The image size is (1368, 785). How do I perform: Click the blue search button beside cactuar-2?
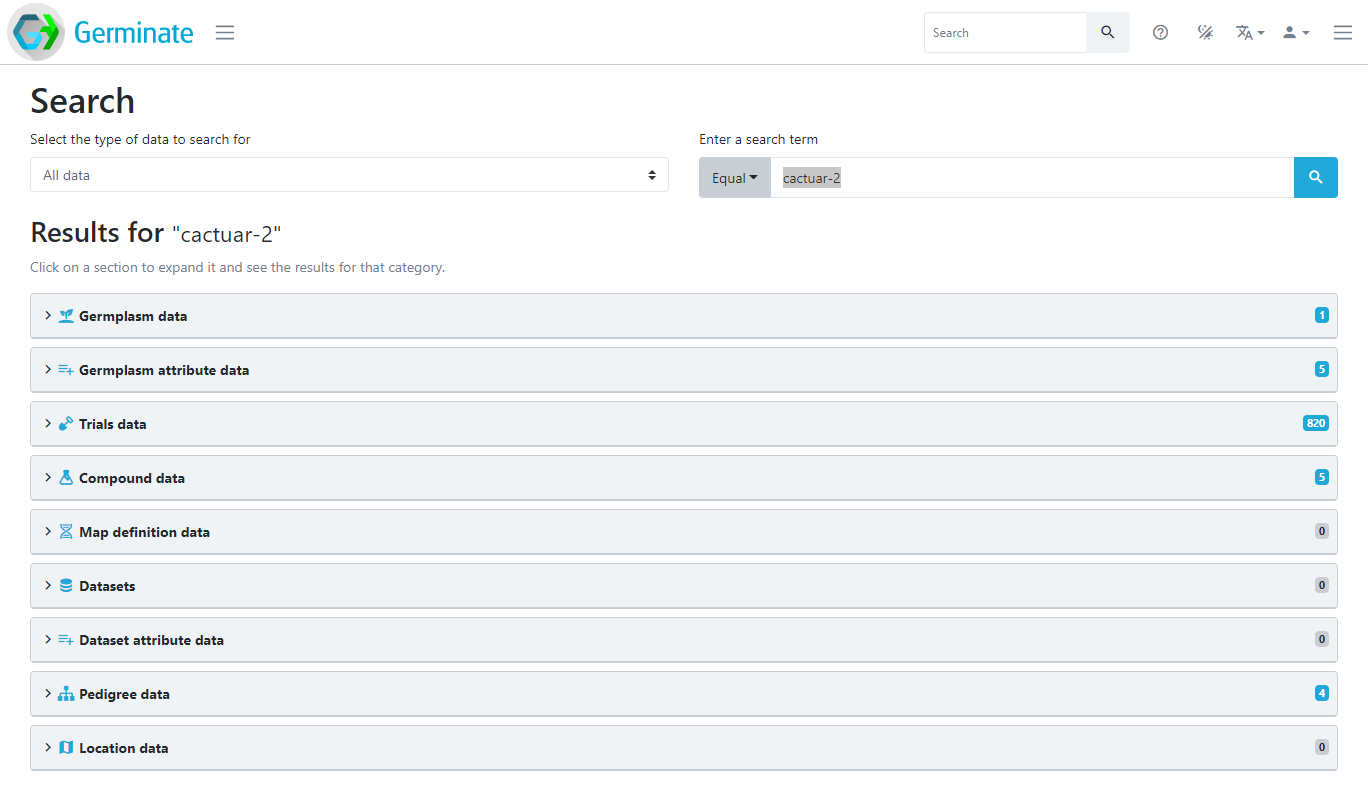(1315, 177)
